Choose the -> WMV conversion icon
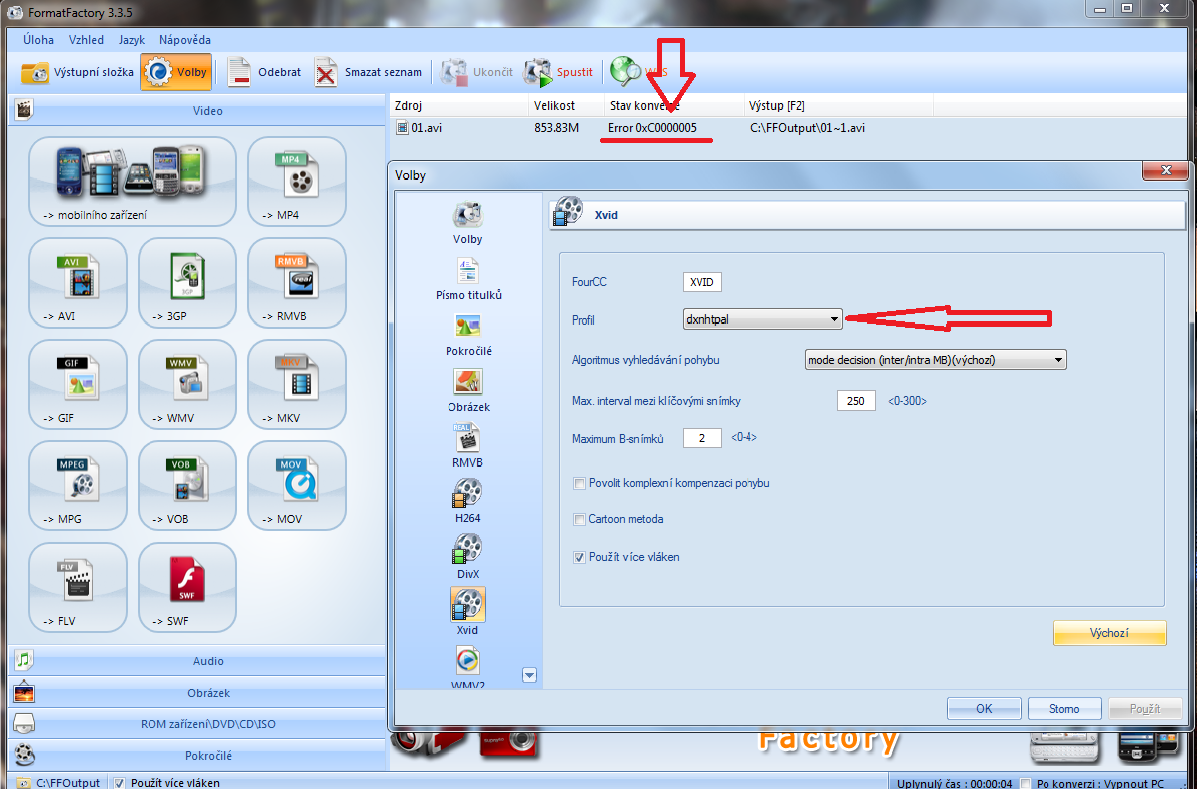Image resolution: width=1197 pixels, height=789 pixels. click(187, 385)
